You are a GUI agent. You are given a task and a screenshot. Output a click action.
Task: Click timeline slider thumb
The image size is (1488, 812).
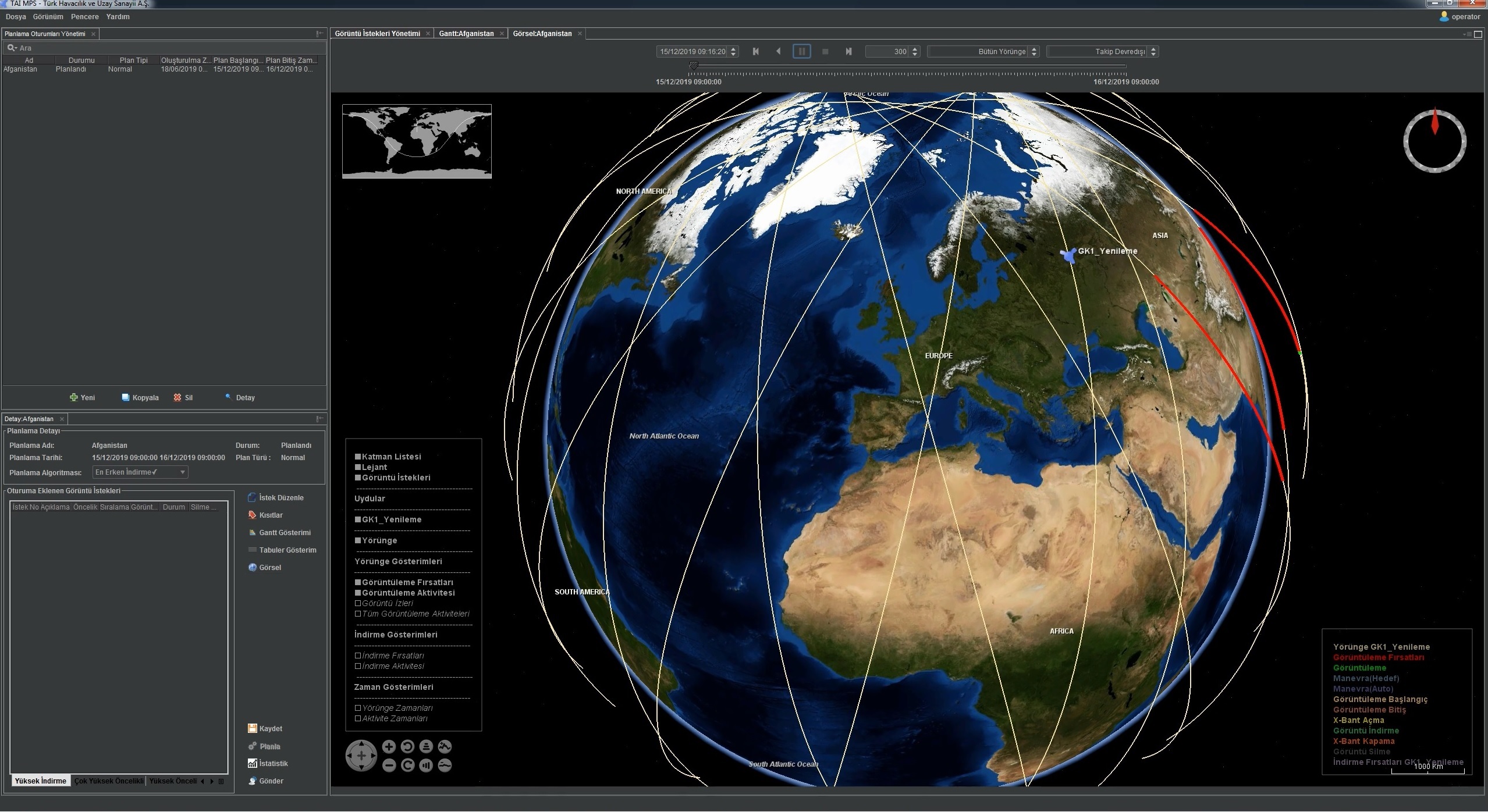(693, 66)
